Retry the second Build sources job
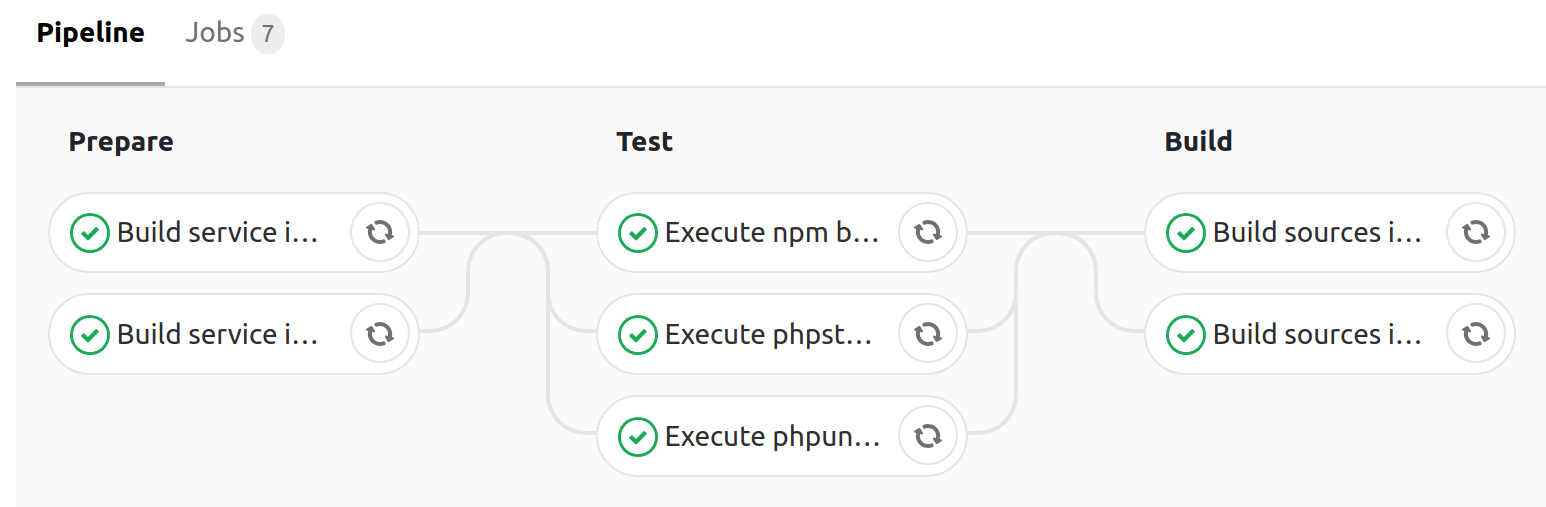Screen dimensions: 1546x507 [1476, 334]
